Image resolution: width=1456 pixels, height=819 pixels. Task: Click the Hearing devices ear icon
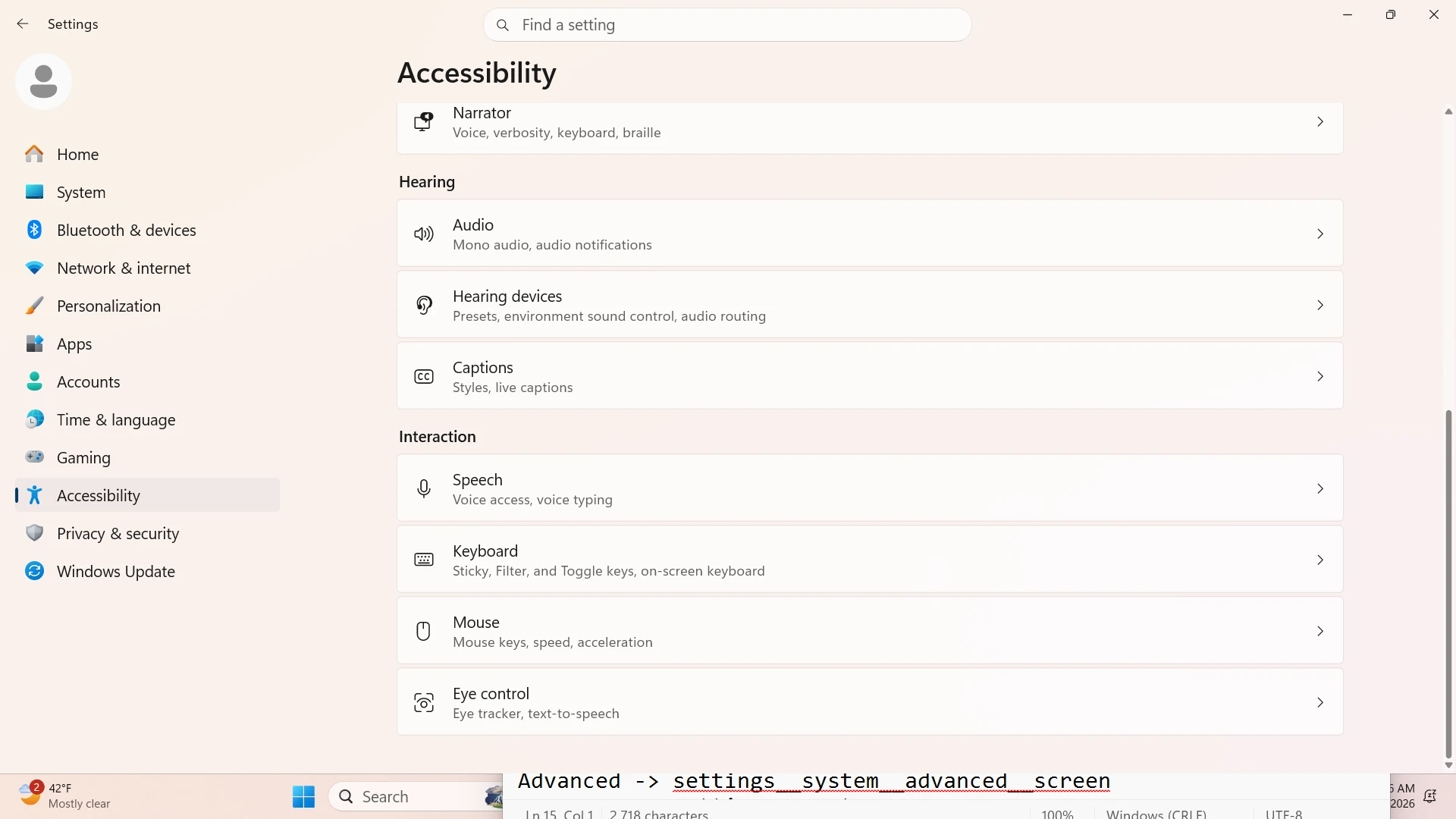pyautogui.click(x=424, y=305)
